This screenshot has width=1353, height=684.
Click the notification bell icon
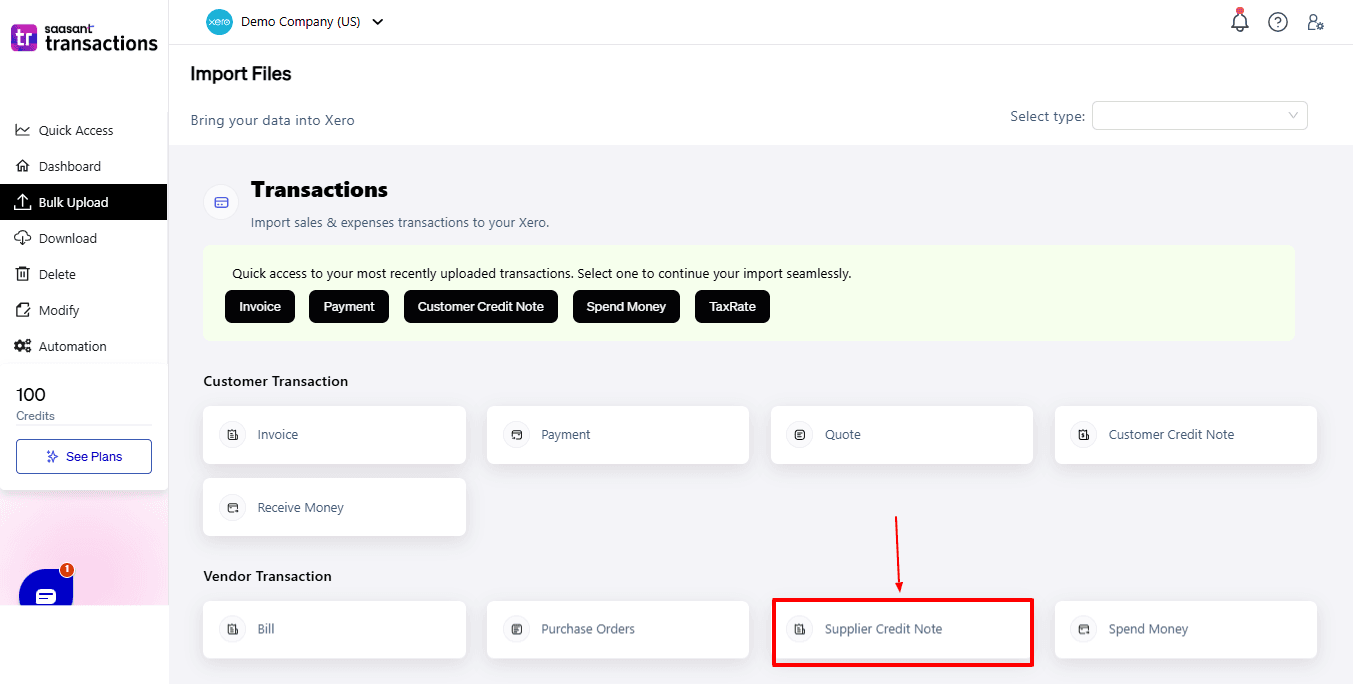coord(1240,22)
